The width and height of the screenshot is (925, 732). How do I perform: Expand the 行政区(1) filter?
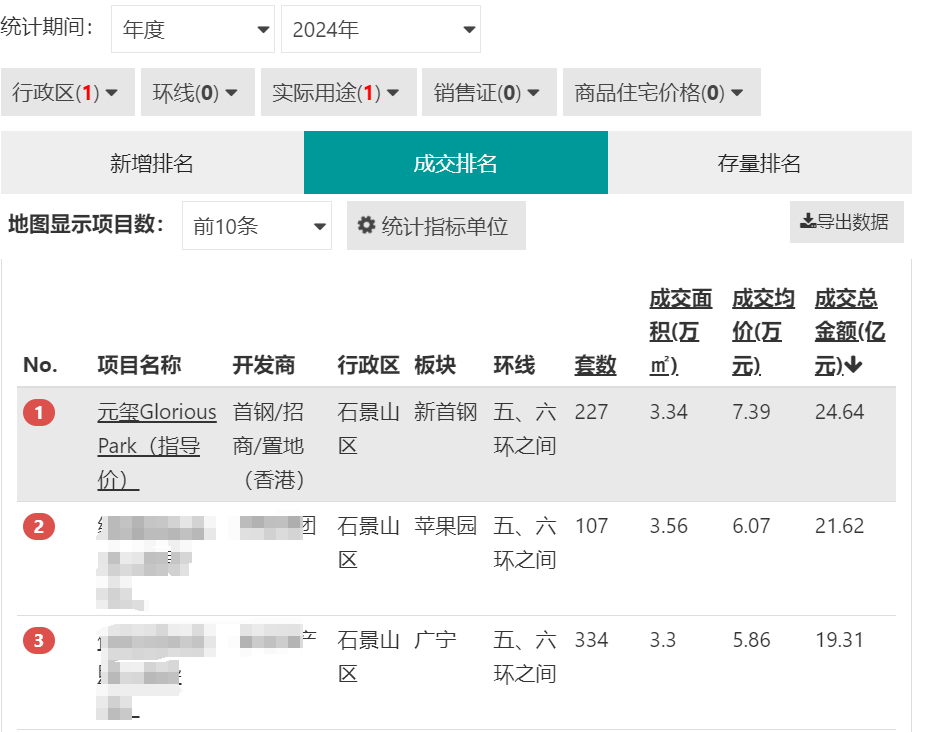click(68, 92)
